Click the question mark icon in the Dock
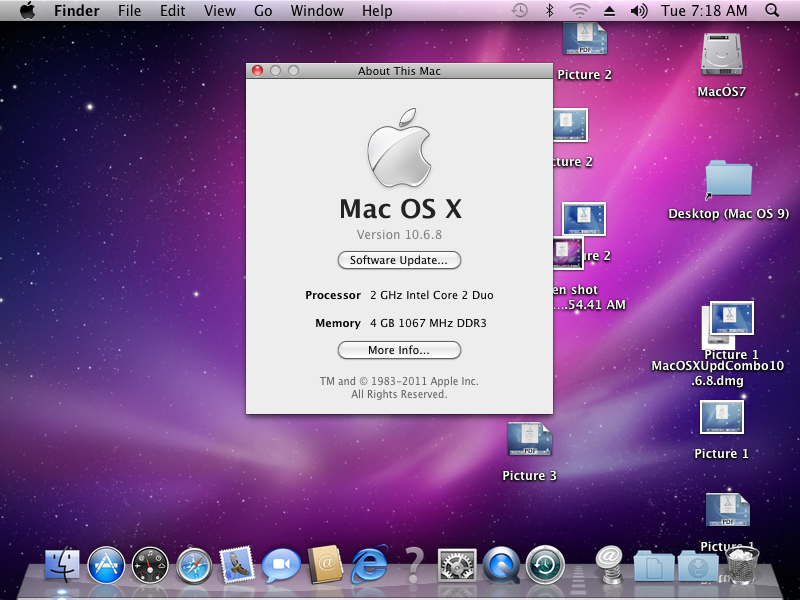This screenshot has height=600, width=800. (x=414, y=565)
